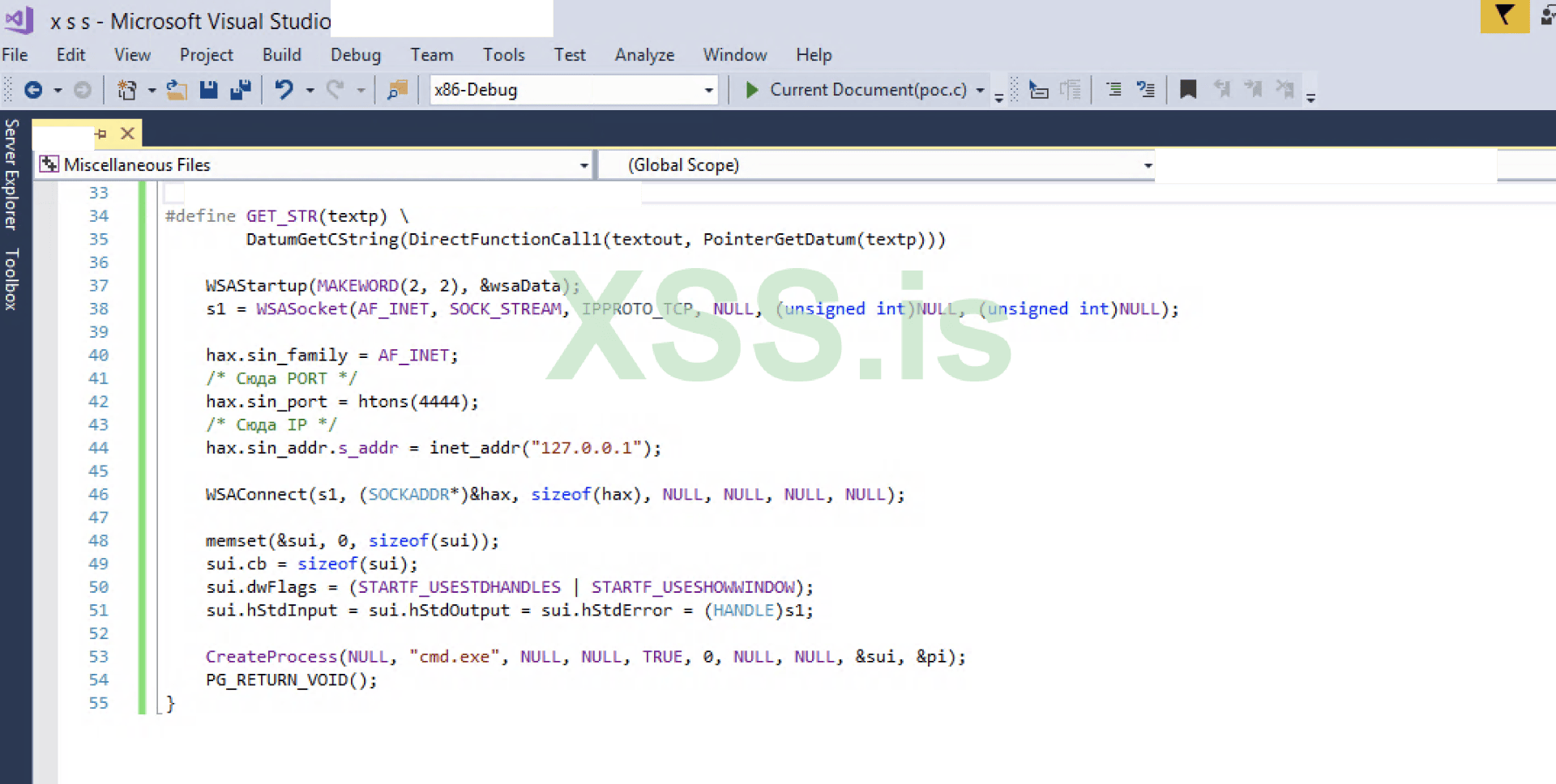Click the green Start play icon

(751, 90)
